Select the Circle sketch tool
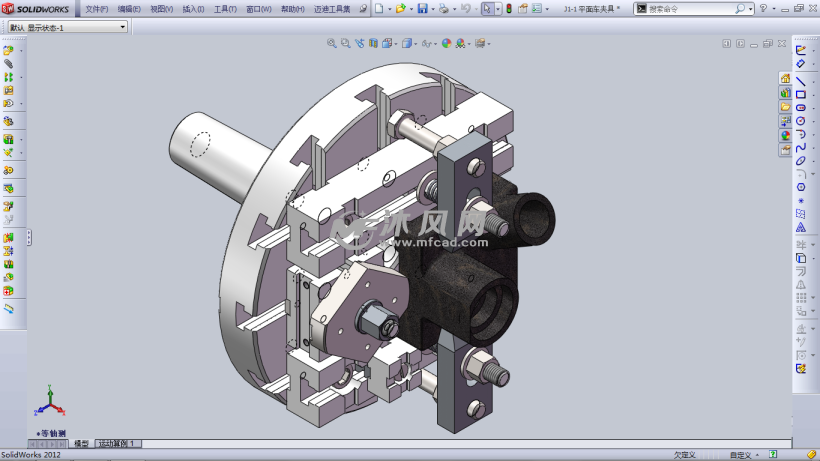Image resolution: width=820 pixels, height=461 pixels. (800, 121)
